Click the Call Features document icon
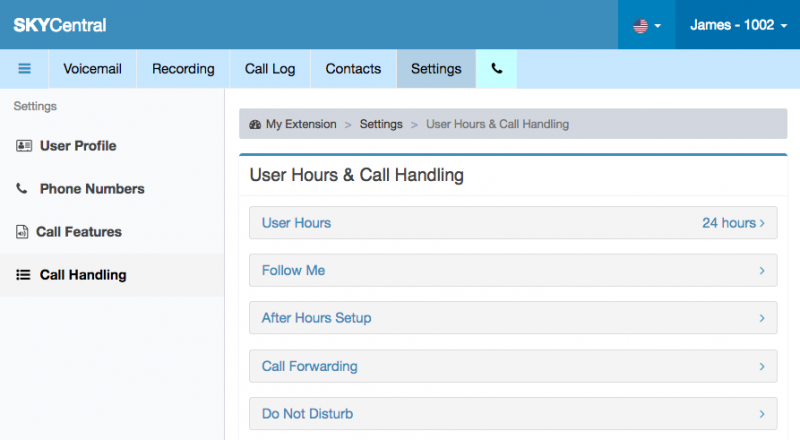 (x=22, y=232)
